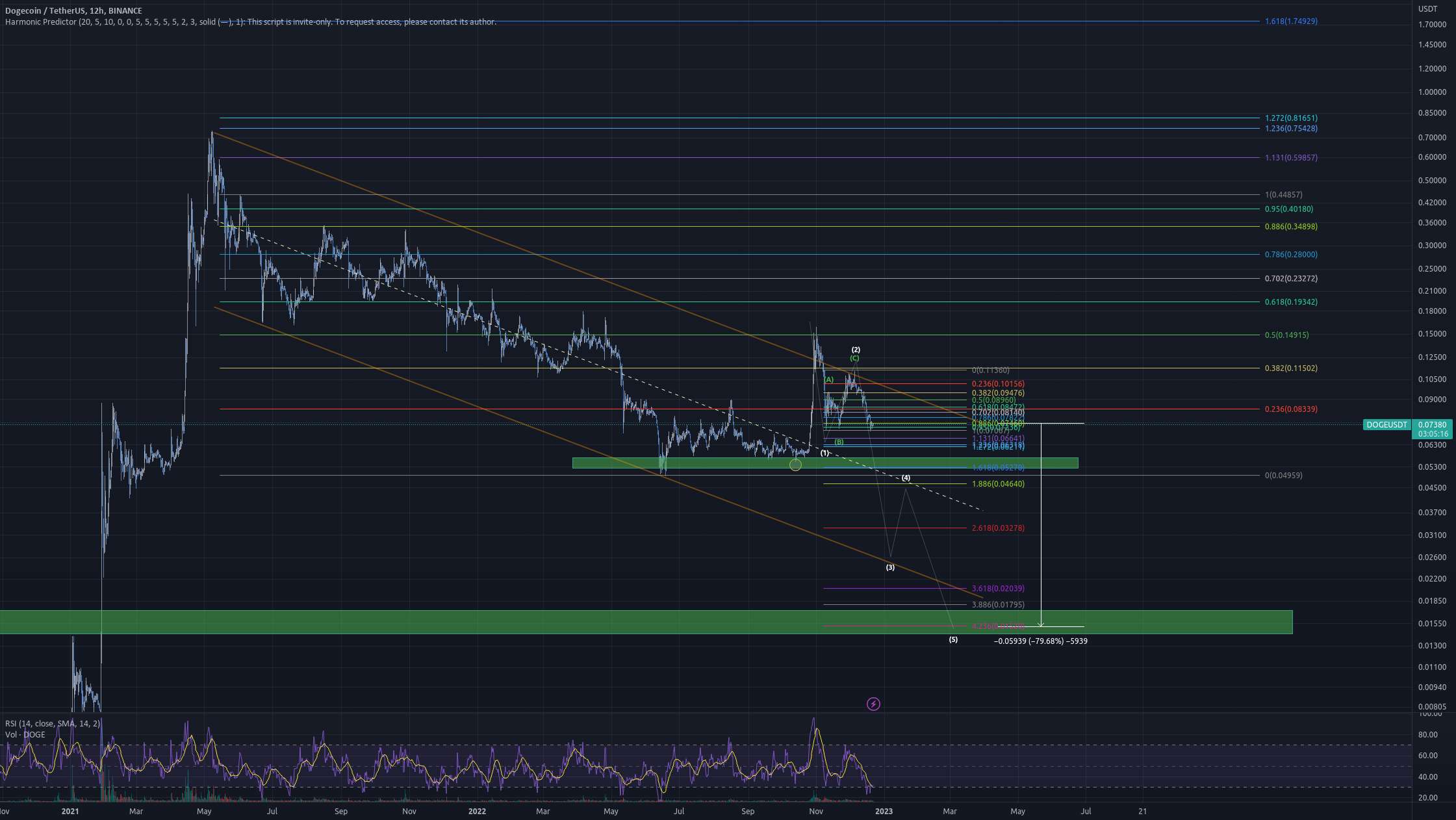This screenshot has width=1456, height=820.
Task: Click the green (C) correction wave label
Action: [x=854, y=358]
